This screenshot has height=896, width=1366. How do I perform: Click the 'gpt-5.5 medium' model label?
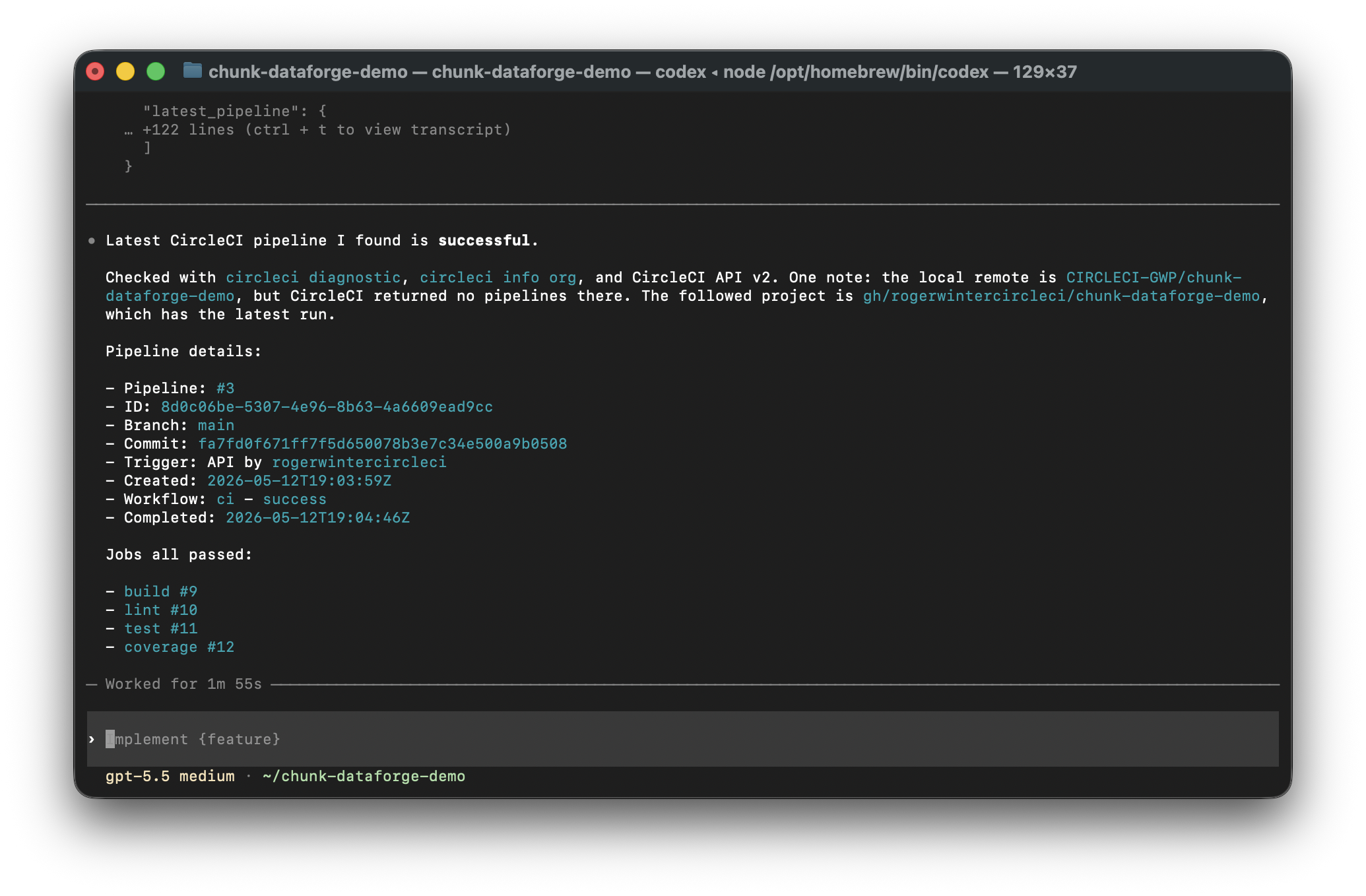[x=170, y=776]
